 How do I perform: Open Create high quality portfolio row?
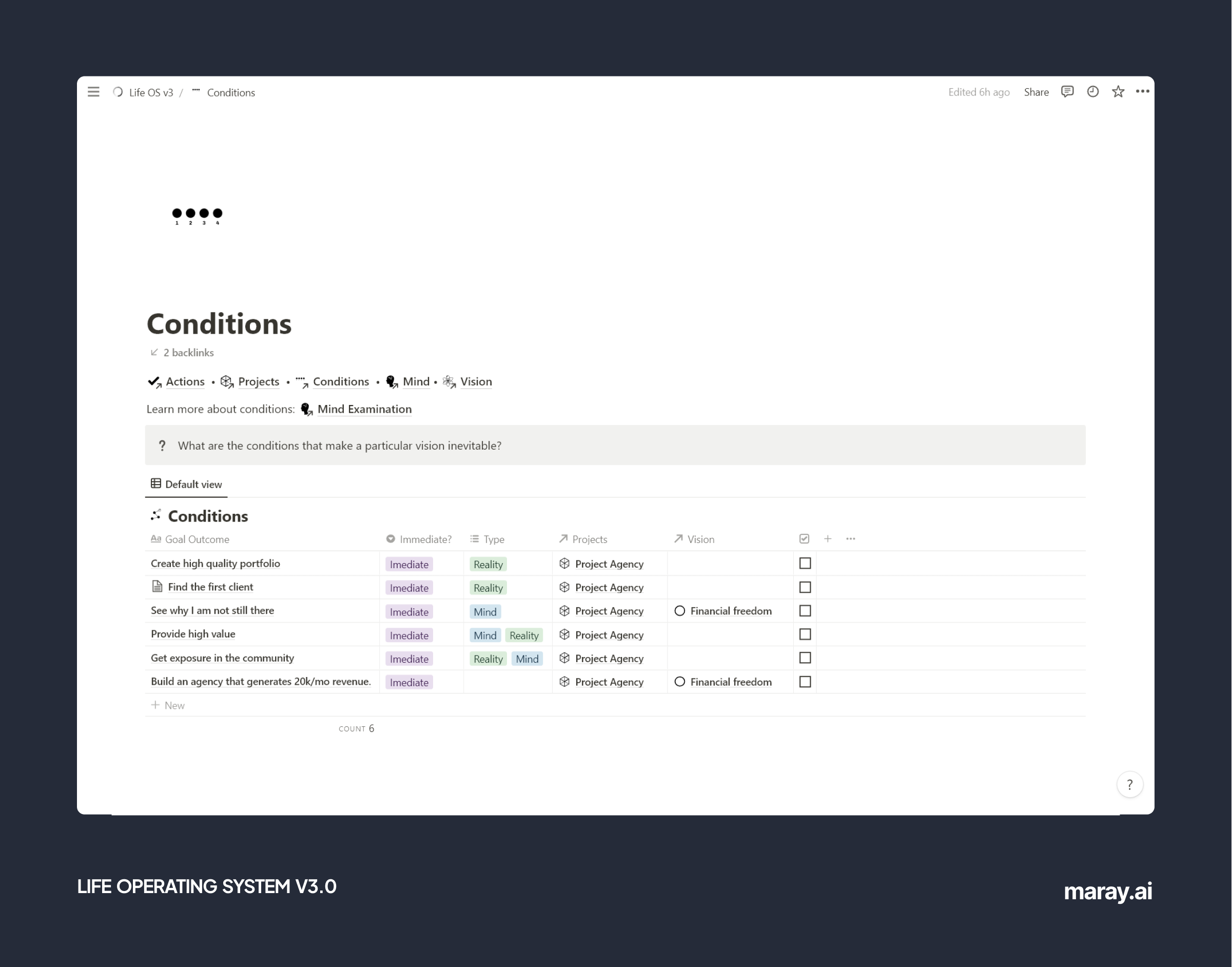[x=215, y=564]
